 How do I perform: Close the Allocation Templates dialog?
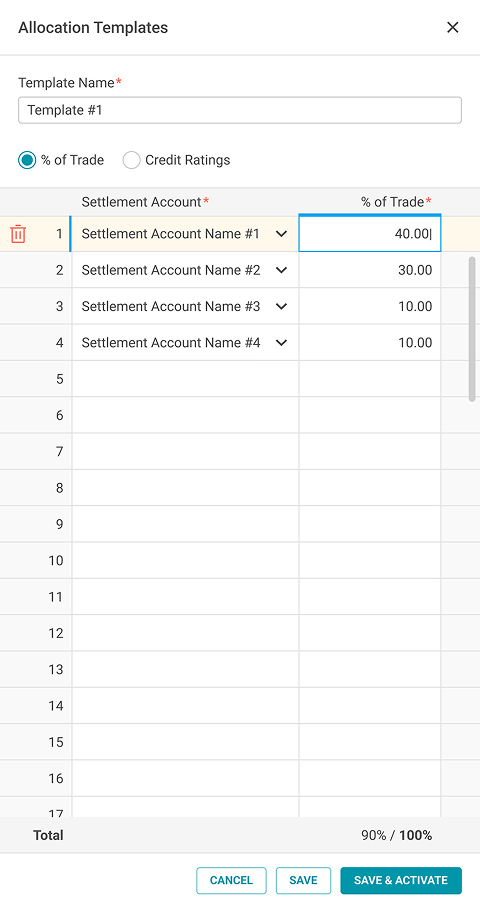point(453,27)
